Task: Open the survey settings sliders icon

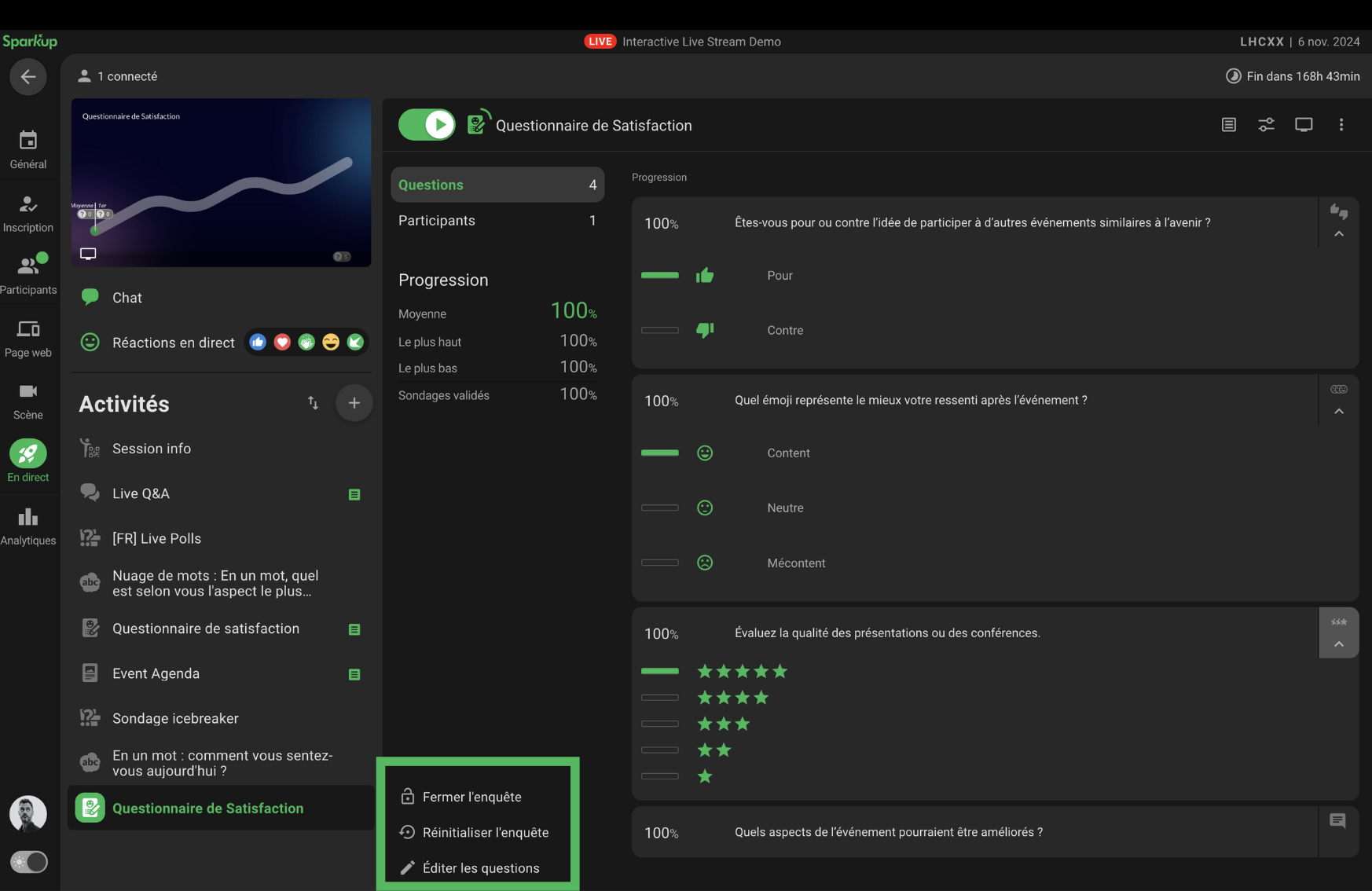Action: (1266, 125)
